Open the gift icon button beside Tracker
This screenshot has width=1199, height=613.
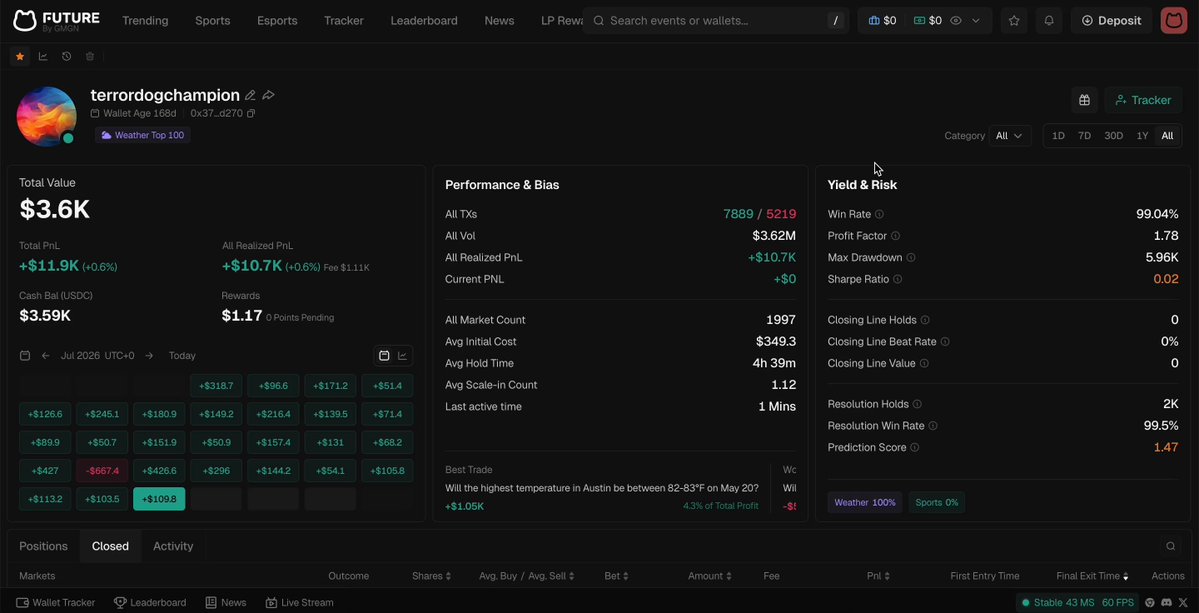[1084, 100]
